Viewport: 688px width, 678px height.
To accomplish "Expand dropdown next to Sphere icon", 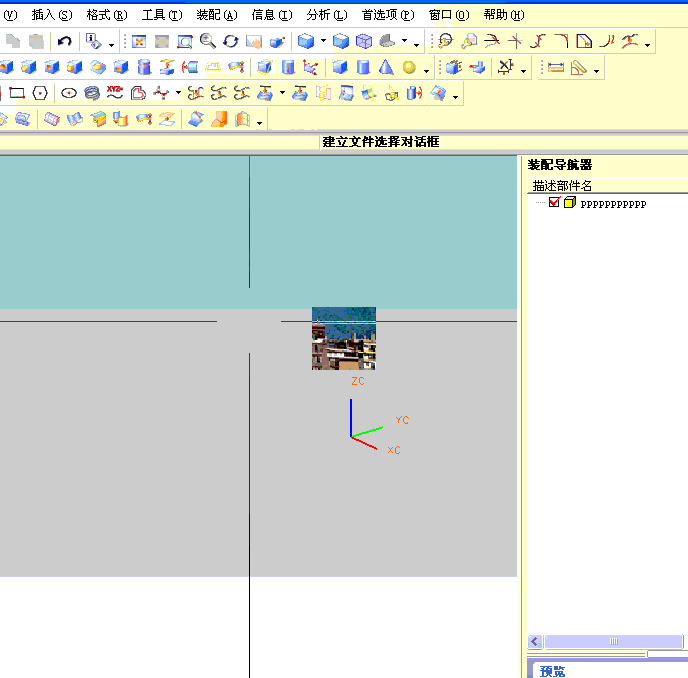I will click(x=426, y=71).
